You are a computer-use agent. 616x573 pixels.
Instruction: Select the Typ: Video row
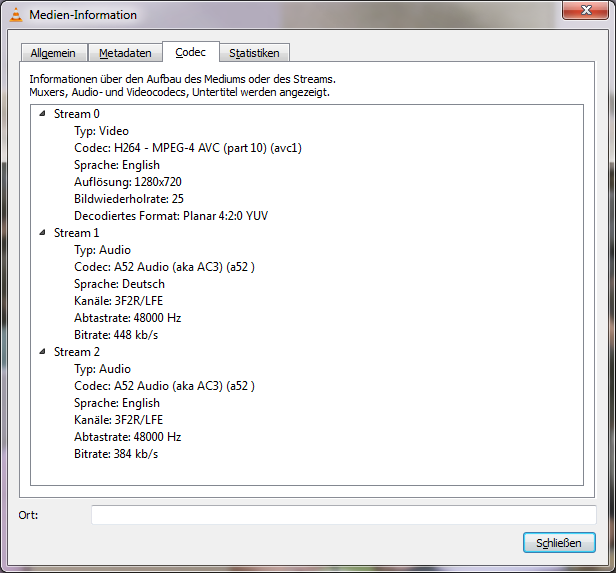point(101,131)
